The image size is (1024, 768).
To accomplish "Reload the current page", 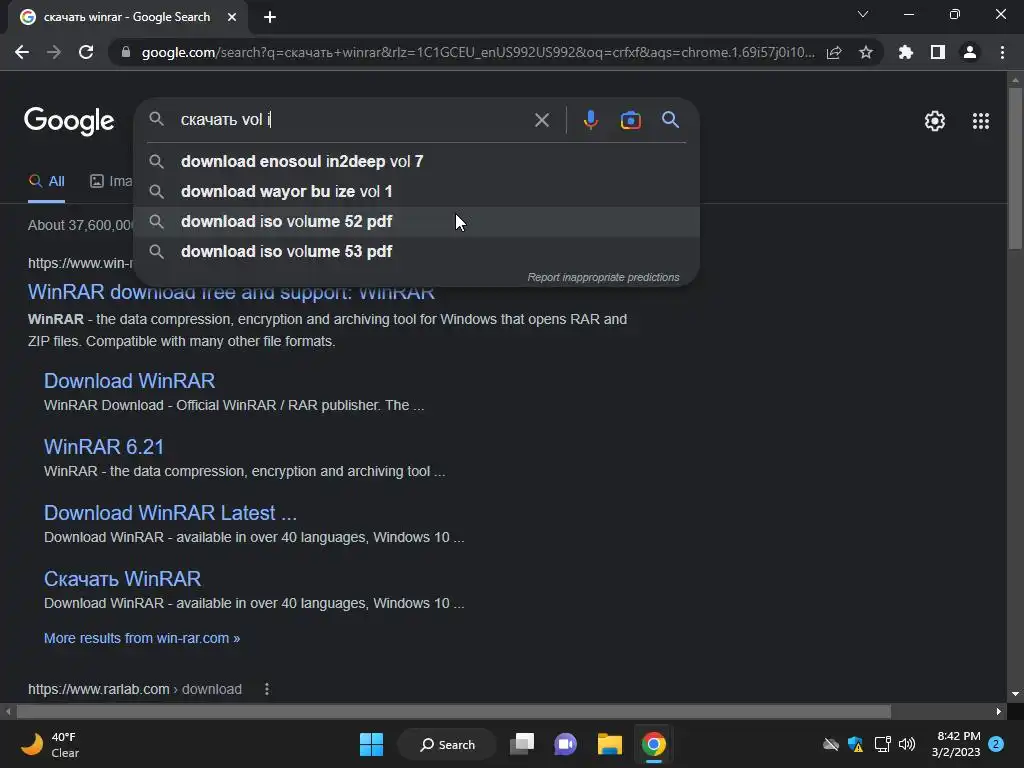I will pyautogui.click(x=86, y=52).
